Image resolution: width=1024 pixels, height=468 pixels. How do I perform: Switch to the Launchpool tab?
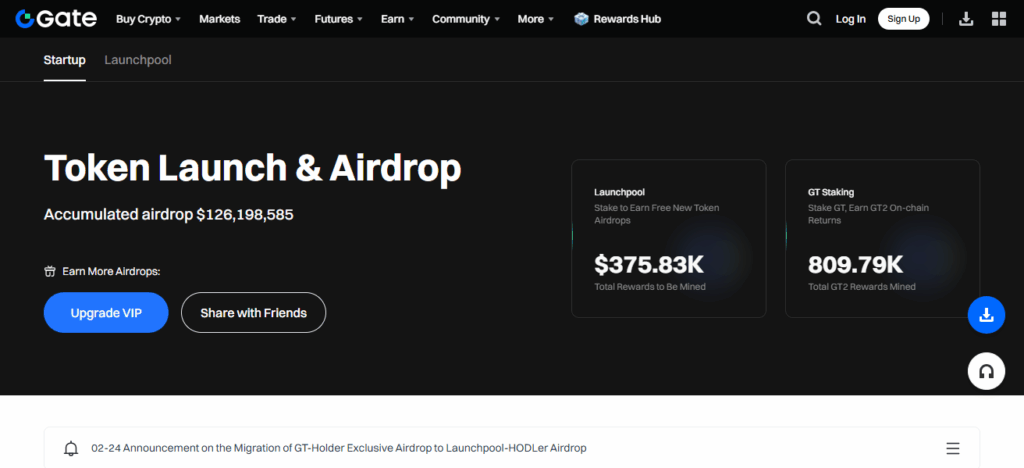coord(138,60)
